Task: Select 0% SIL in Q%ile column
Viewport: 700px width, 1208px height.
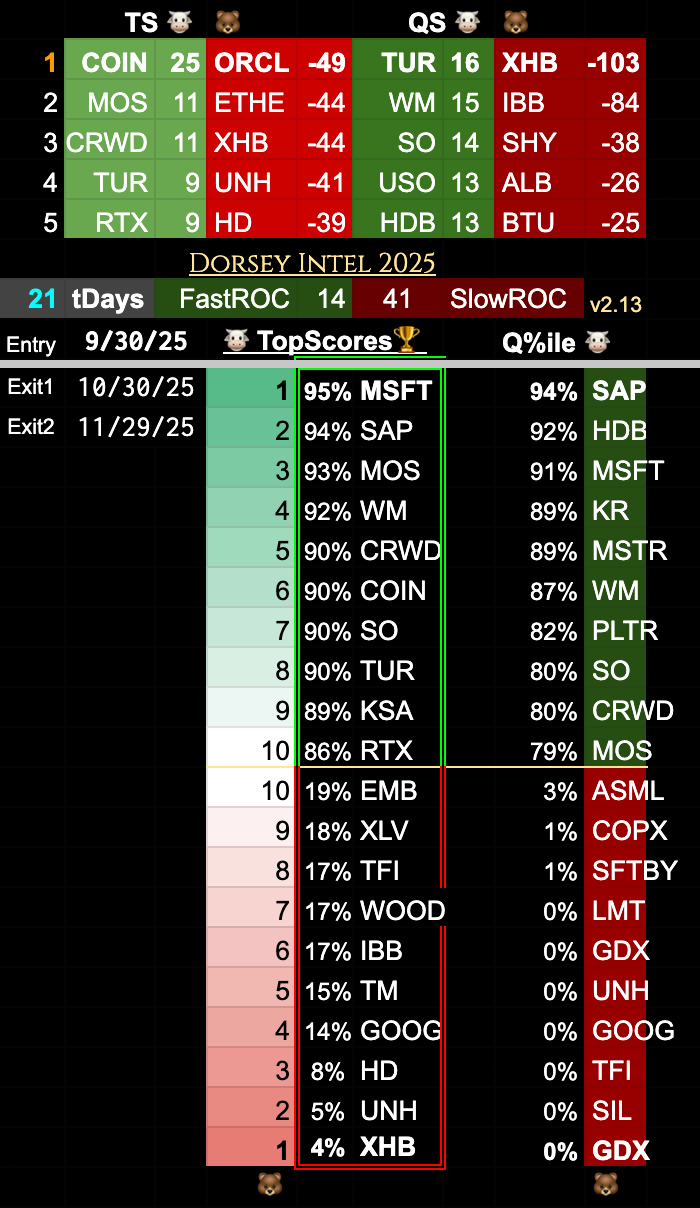Action: (586, 1111)
